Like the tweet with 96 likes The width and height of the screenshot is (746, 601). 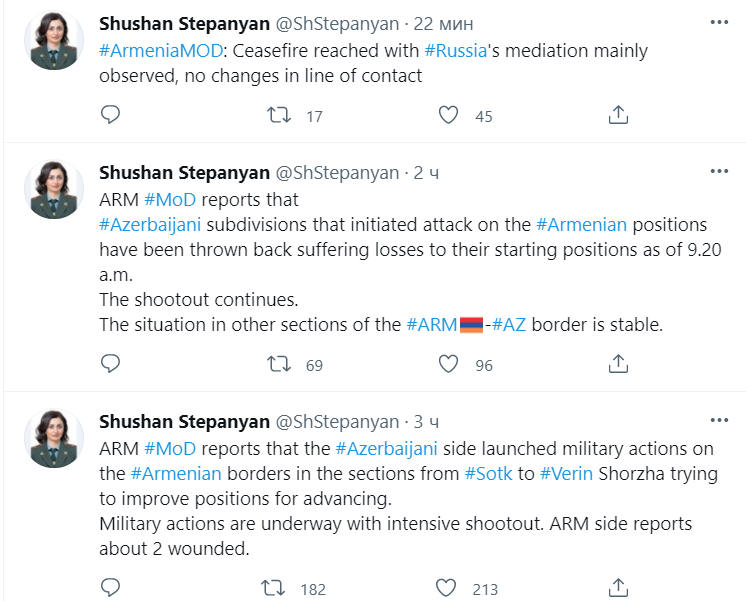450,364
